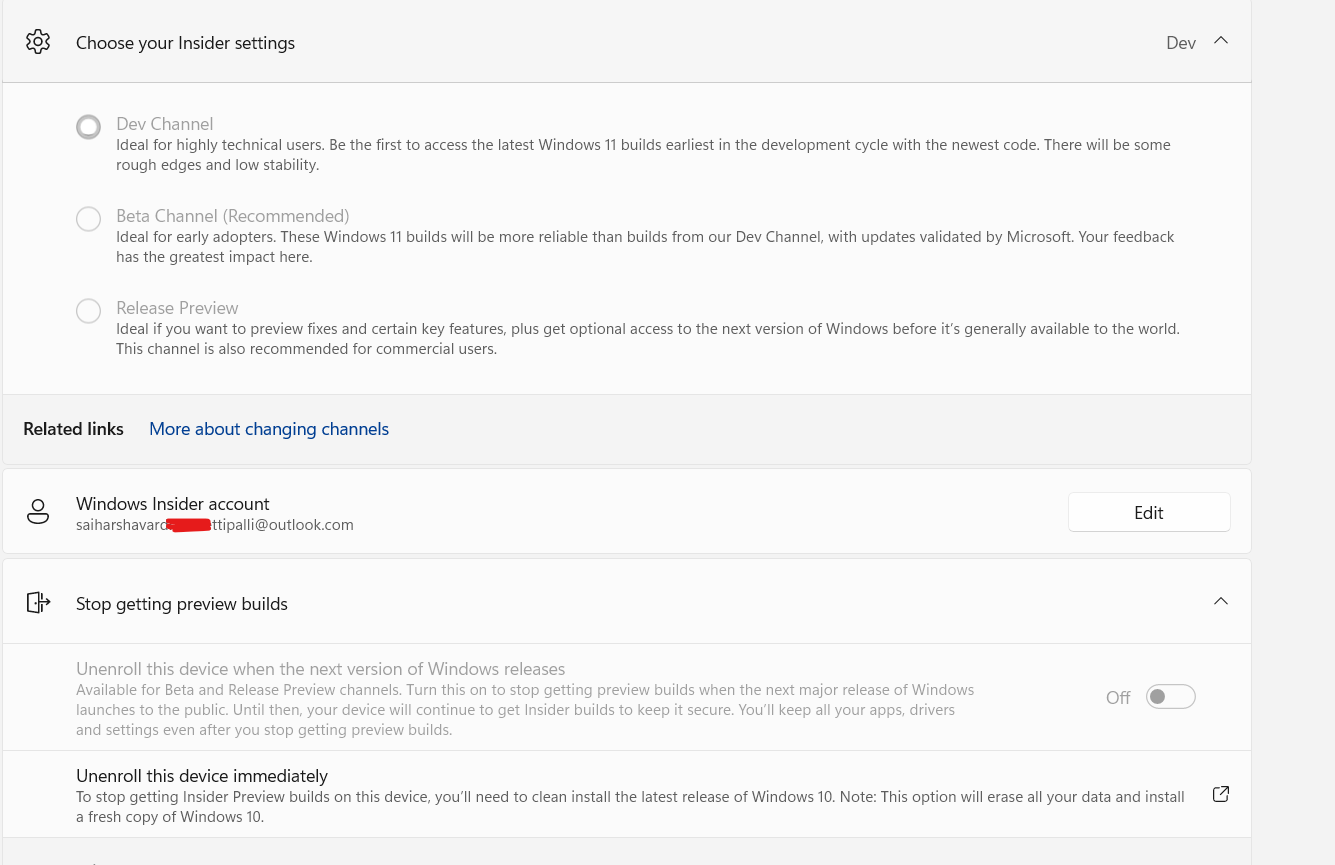The image size is (1335, 865).
Task: Click the Unenroll when next version releases heading
Action: (321, 669)
